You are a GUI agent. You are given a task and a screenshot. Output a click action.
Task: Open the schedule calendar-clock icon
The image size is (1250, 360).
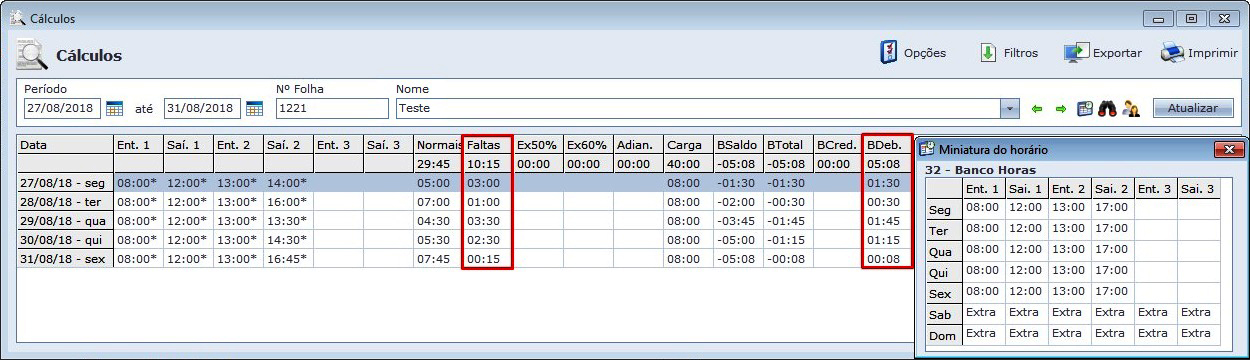point(1084,108)
